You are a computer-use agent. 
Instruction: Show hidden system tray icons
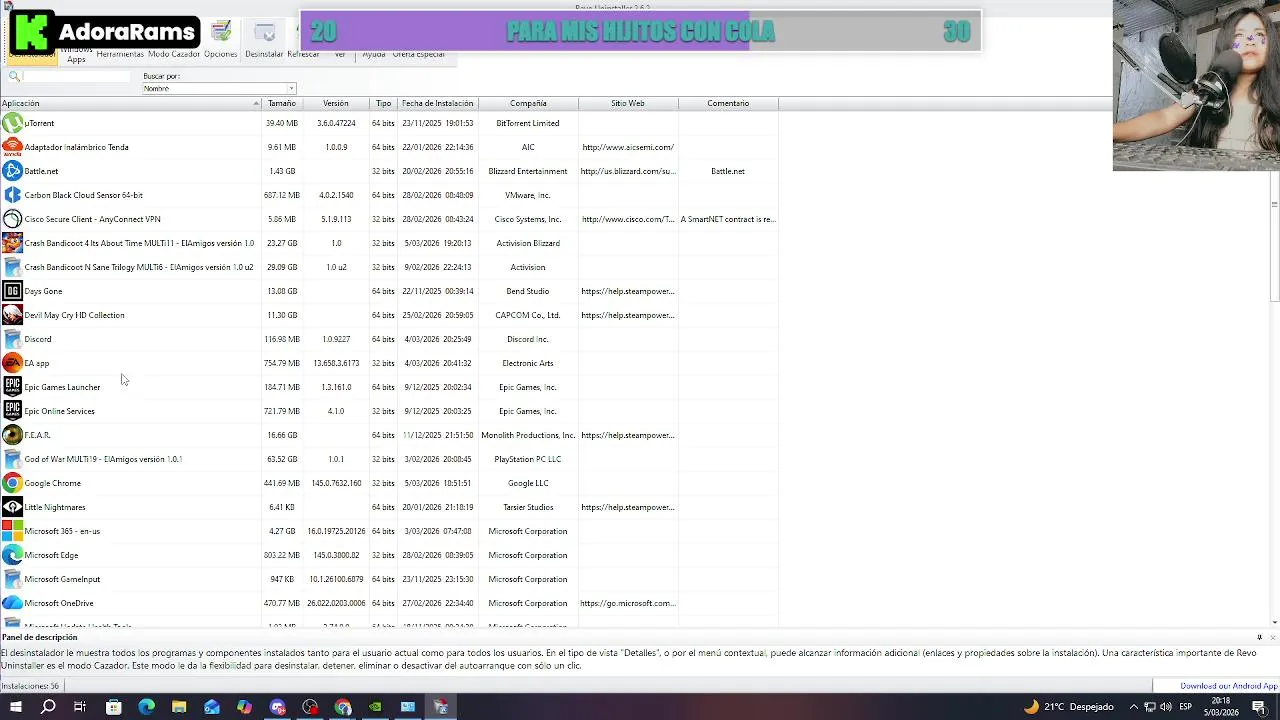[1133, 707]
